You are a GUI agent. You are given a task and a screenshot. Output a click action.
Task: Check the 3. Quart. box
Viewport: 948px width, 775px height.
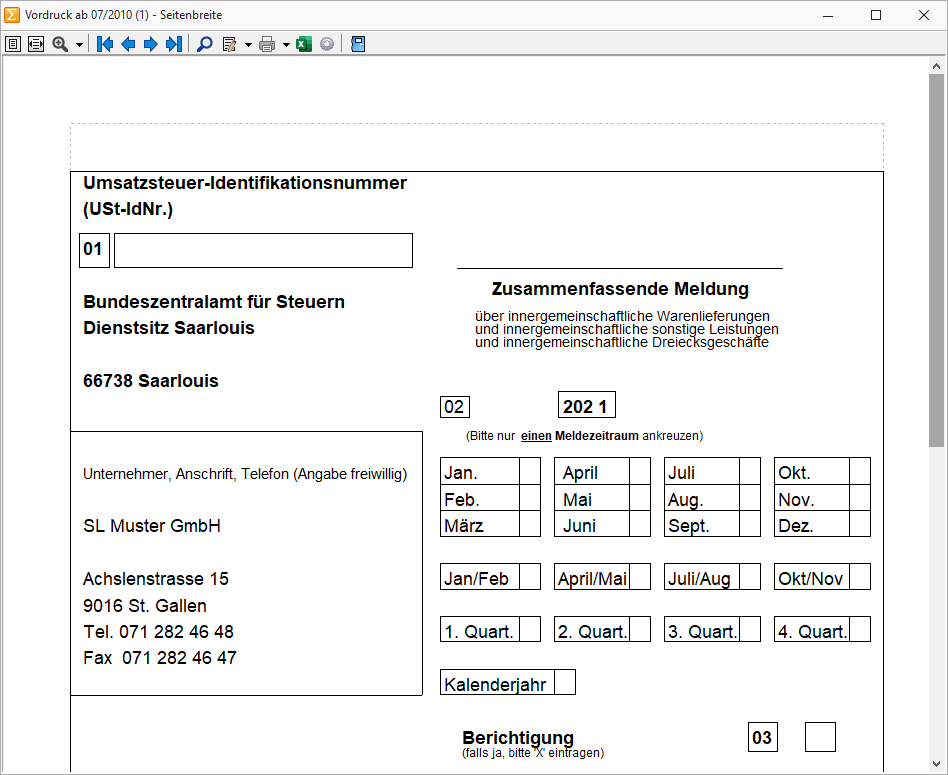[750, 629]
